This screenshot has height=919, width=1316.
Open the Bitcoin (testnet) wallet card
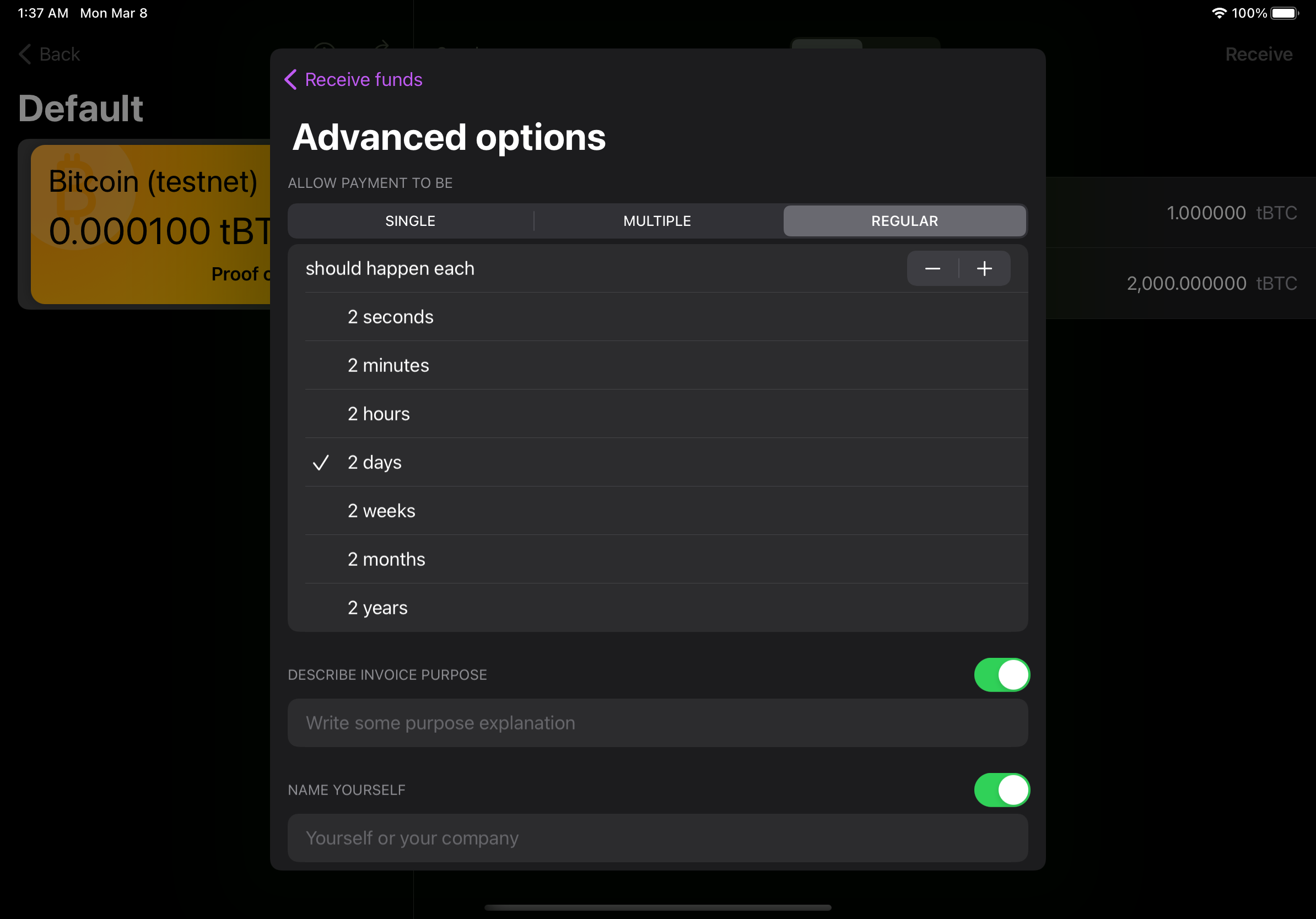coord(150,224)
